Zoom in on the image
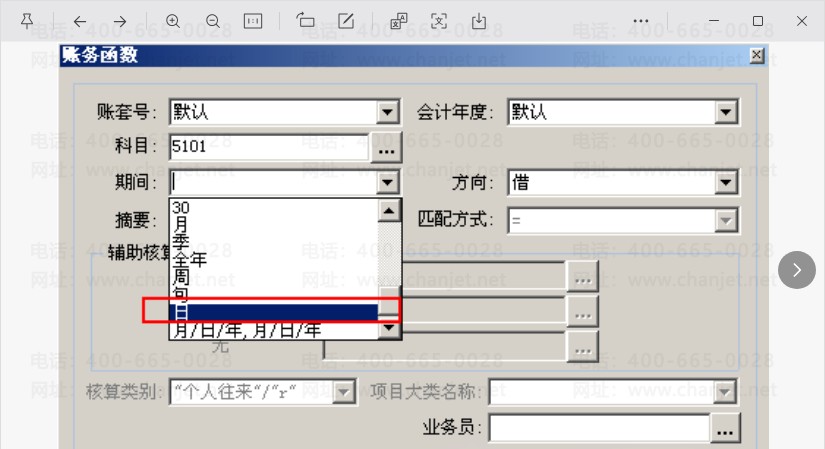This screenshot has height=449, width=825. click(173, 21)
